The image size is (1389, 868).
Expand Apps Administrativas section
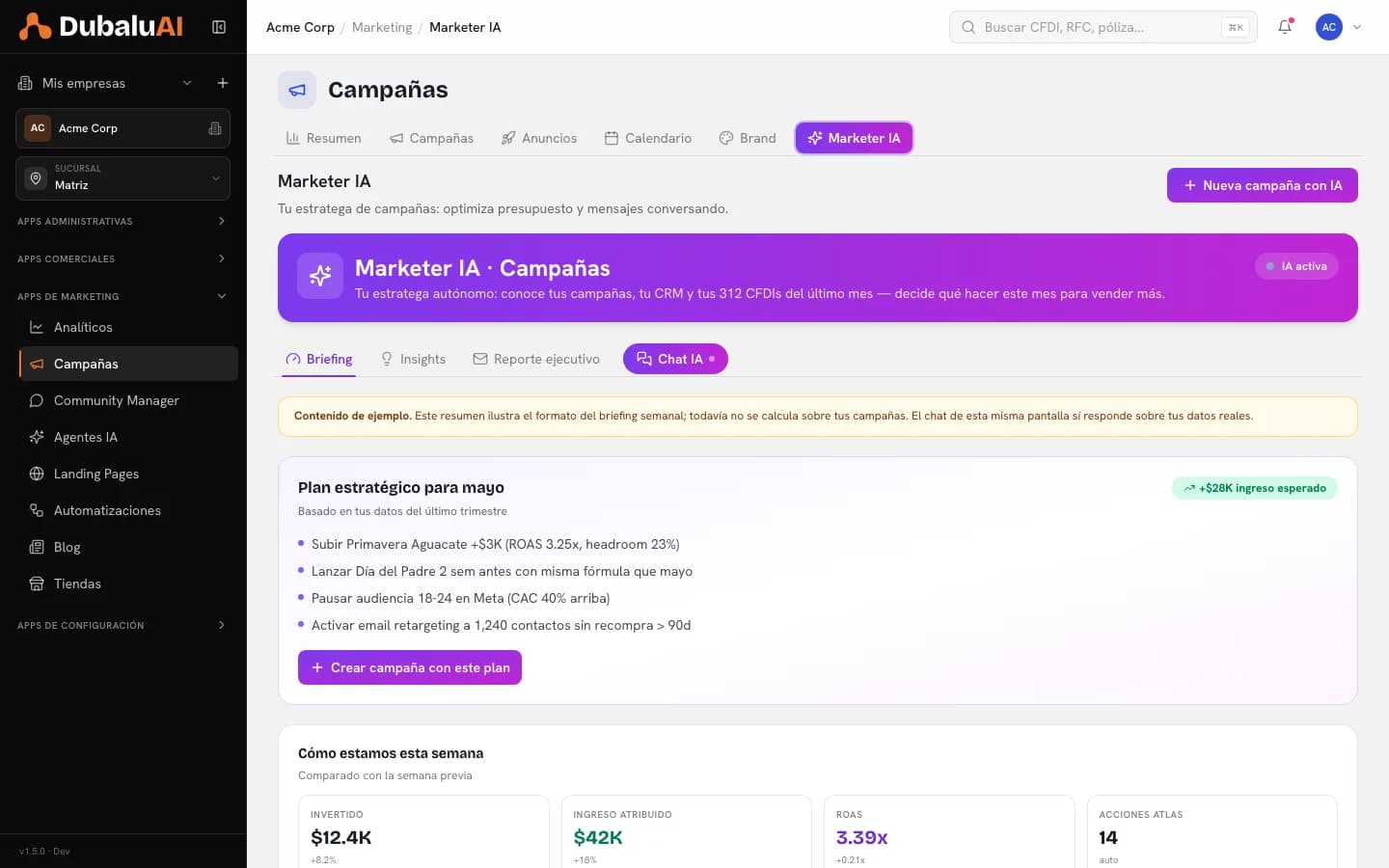click(123, 221)
